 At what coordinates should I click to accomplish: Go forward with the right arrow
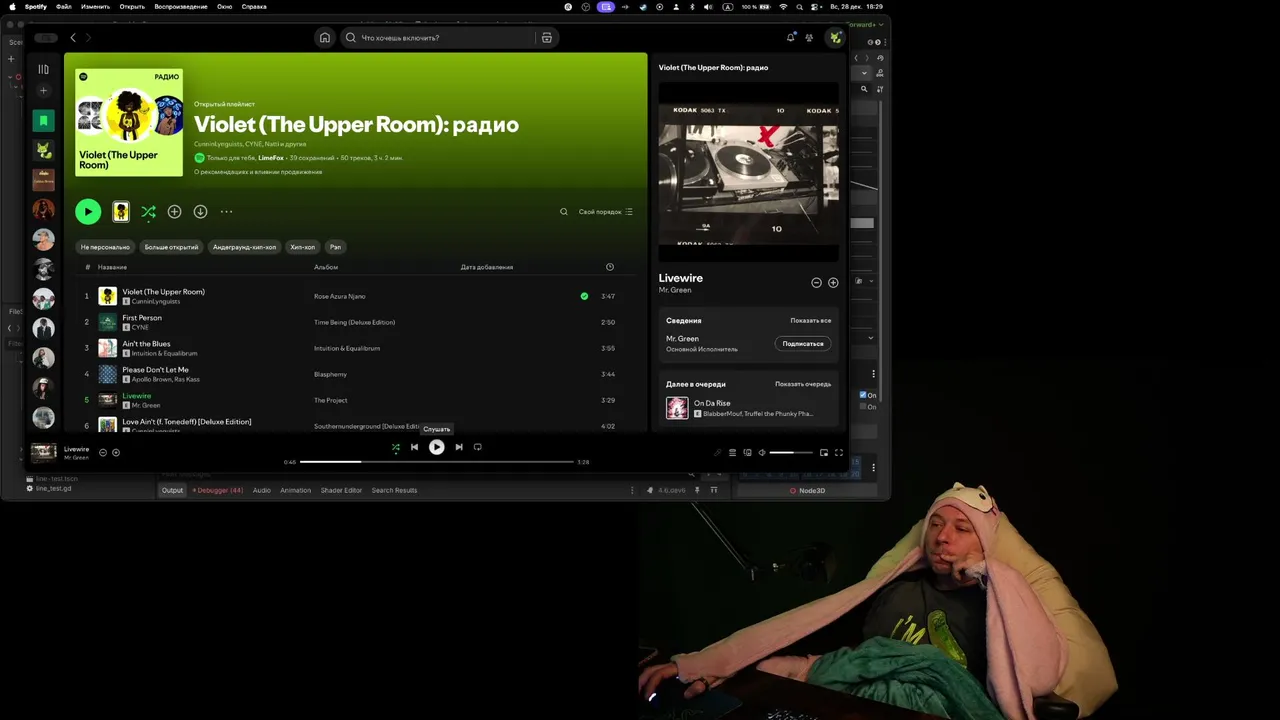[x=88, y=38]
